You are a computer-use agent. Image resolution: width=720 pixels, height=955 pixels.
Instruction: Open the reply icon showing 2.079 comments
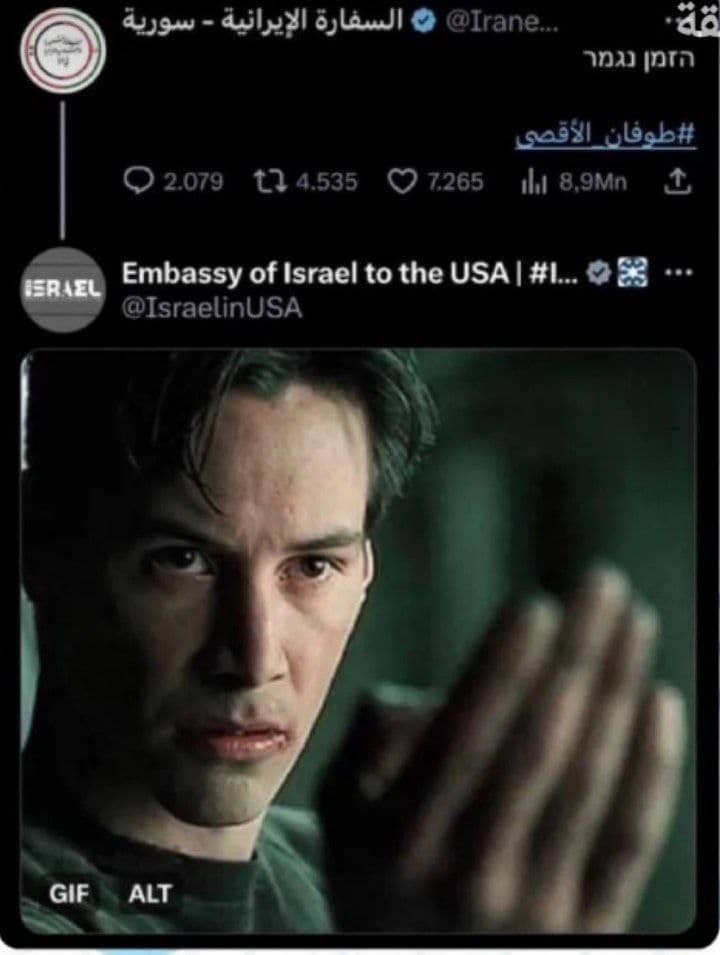(x=138, y=181)
